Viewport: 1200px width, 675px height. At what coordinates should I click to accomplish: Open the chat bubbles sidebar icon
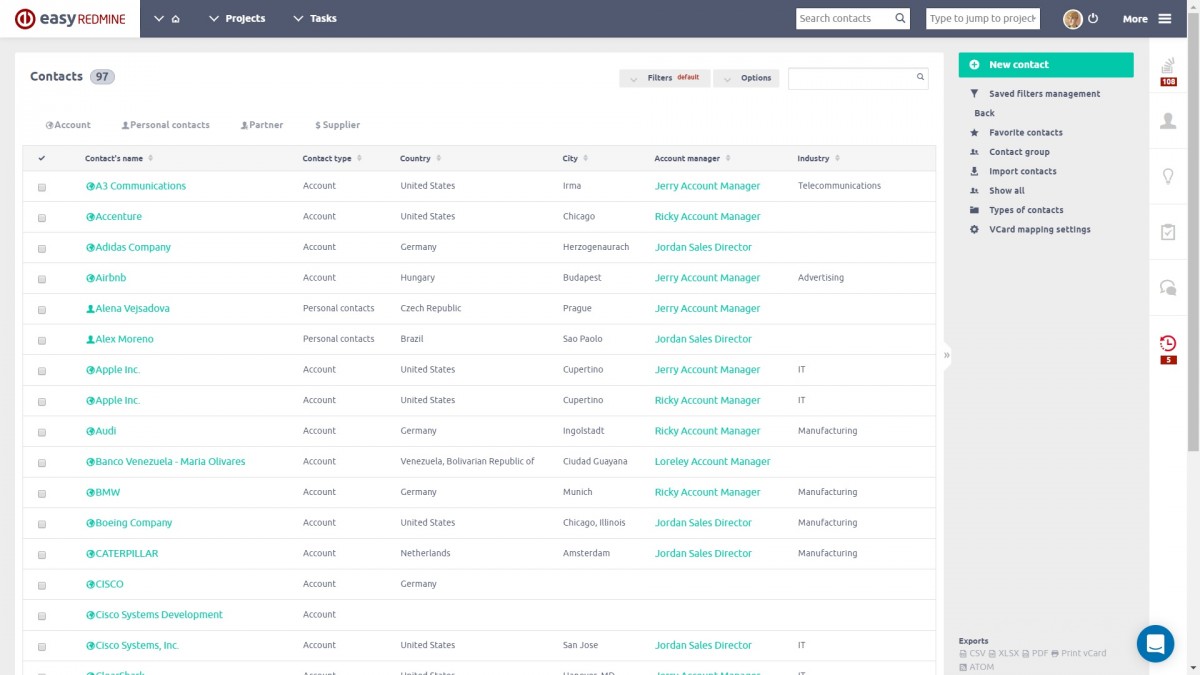[1168, 288]
